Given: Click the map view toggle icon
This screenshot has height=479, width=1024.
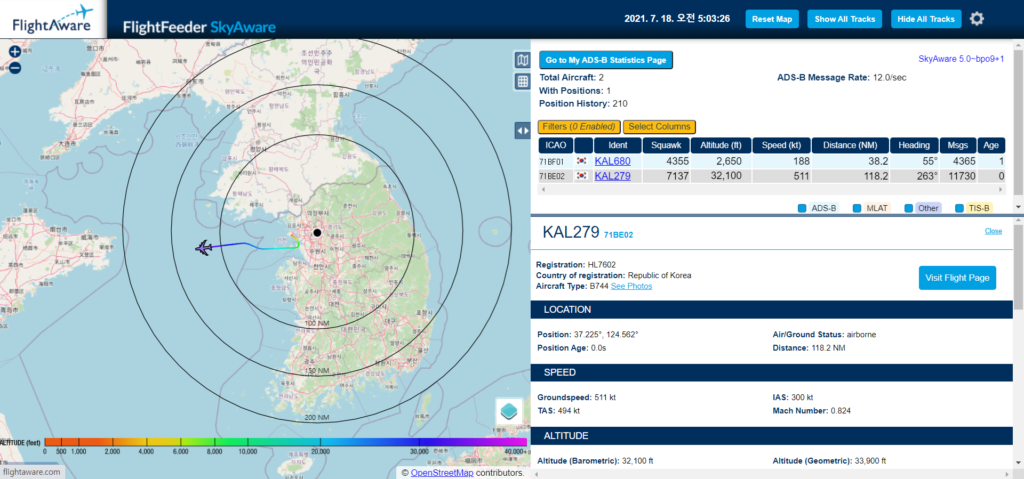Looking at the screenshot, I should pos(522,61).
